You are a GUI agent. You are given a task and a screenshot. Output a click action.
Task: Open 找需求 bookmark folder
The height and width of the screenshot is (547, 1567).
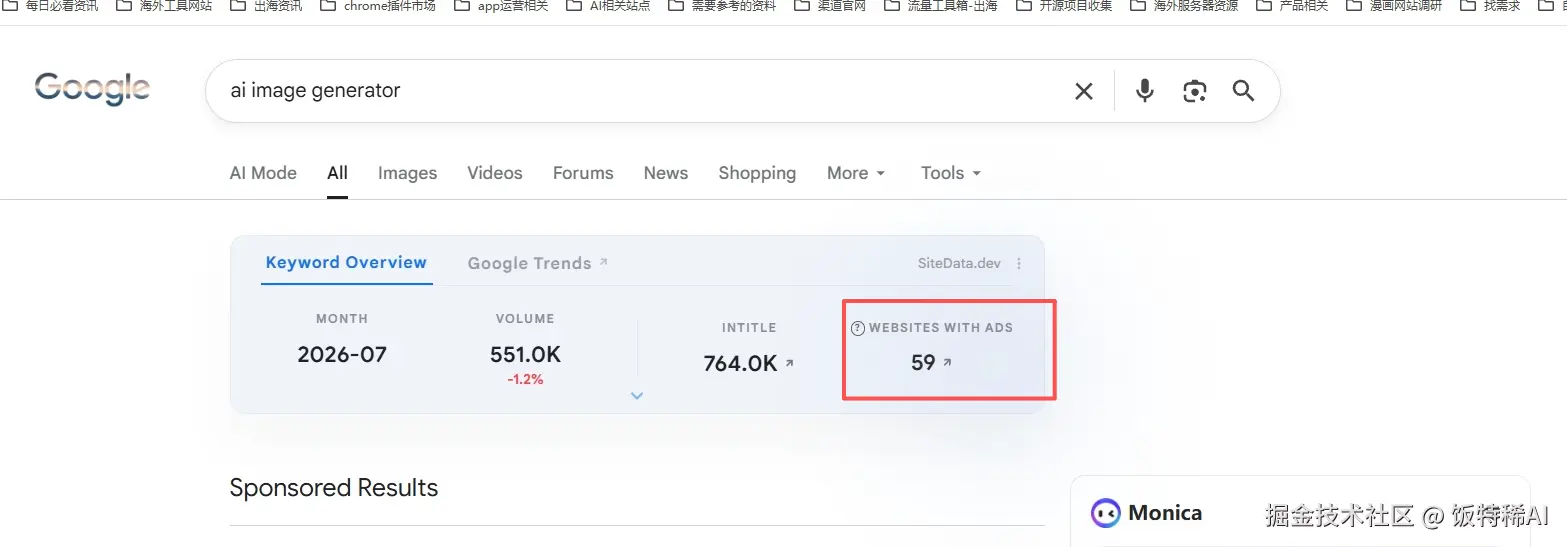click(x=1490, y=6)
